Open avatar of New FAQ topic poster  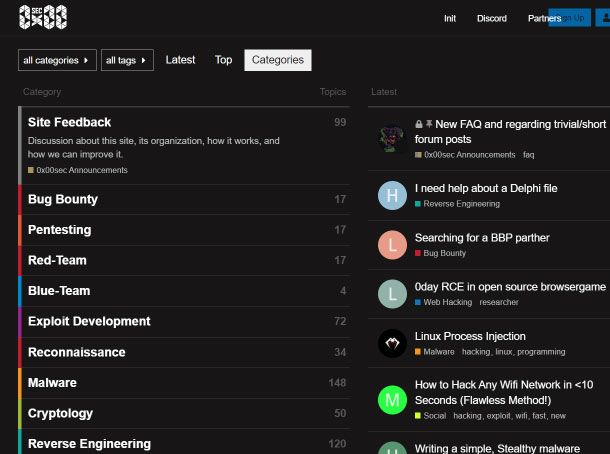(392, 138)
